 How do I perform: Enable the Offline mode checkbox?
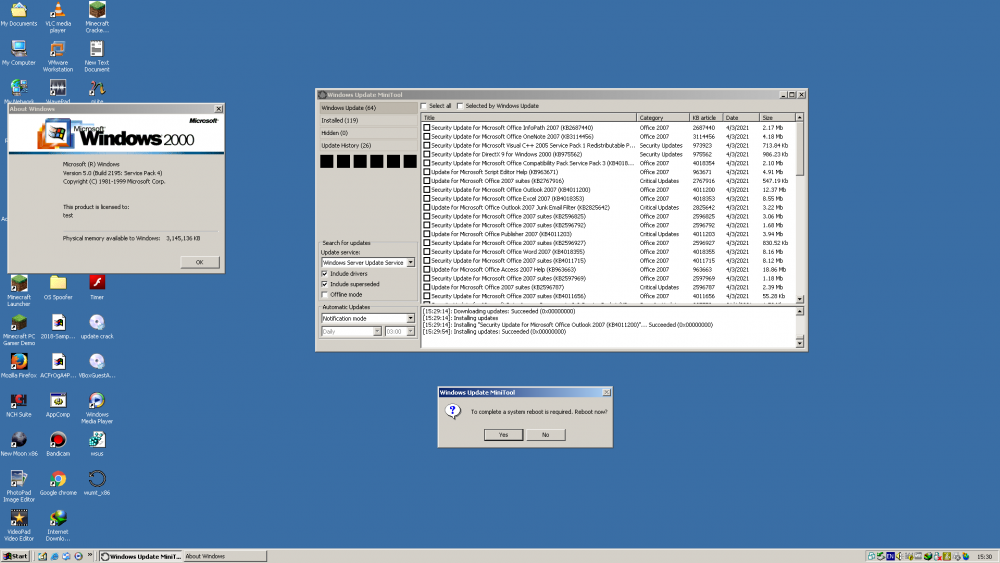pyautogui.click(x=325, y=295)
